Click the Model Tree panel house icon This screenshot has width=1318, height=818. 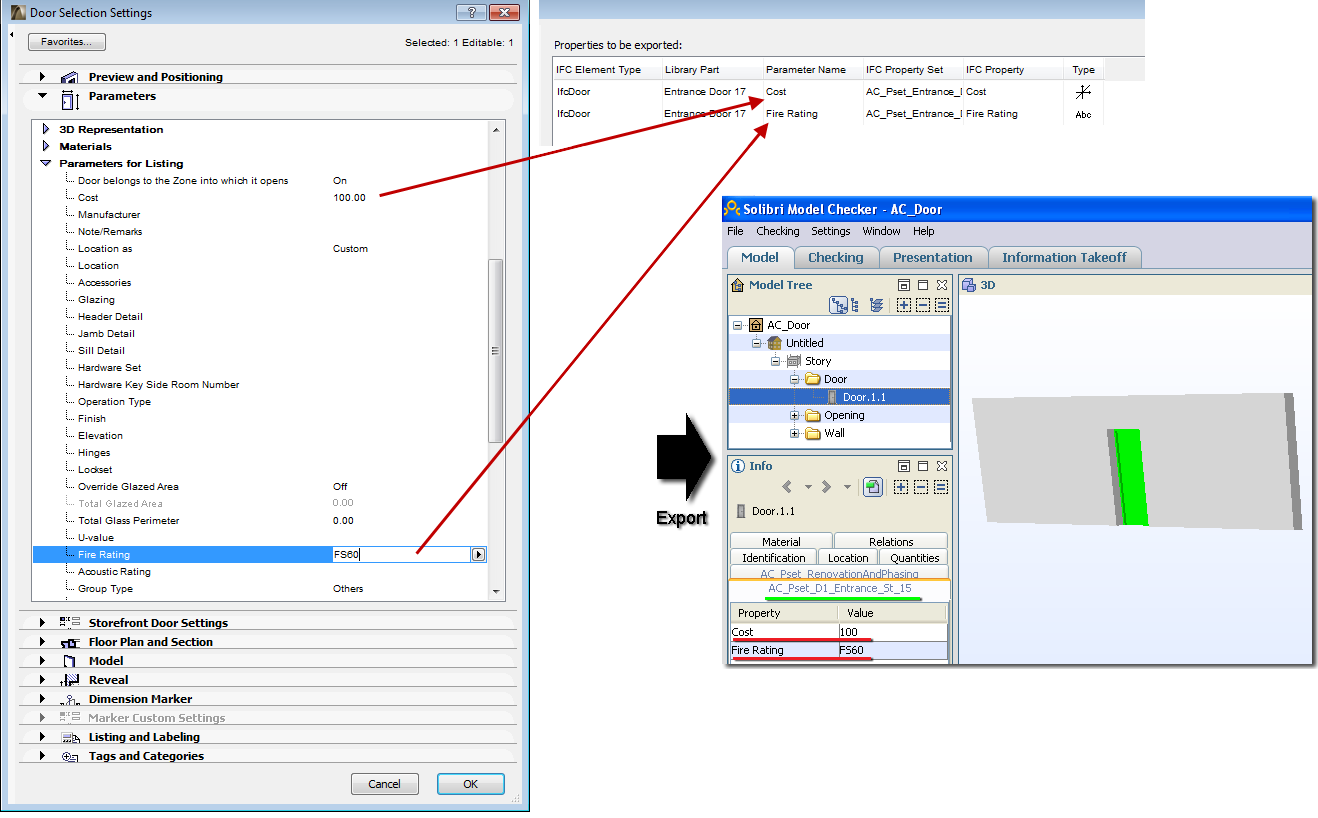[x=738, y=285]
